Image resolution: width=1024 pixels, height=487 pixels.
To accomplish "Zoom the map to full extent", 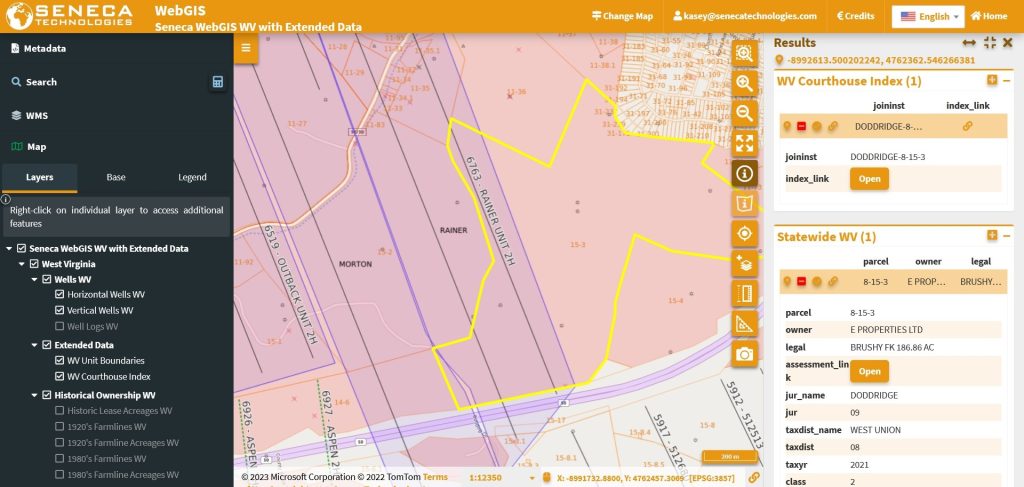I will 744,143.
